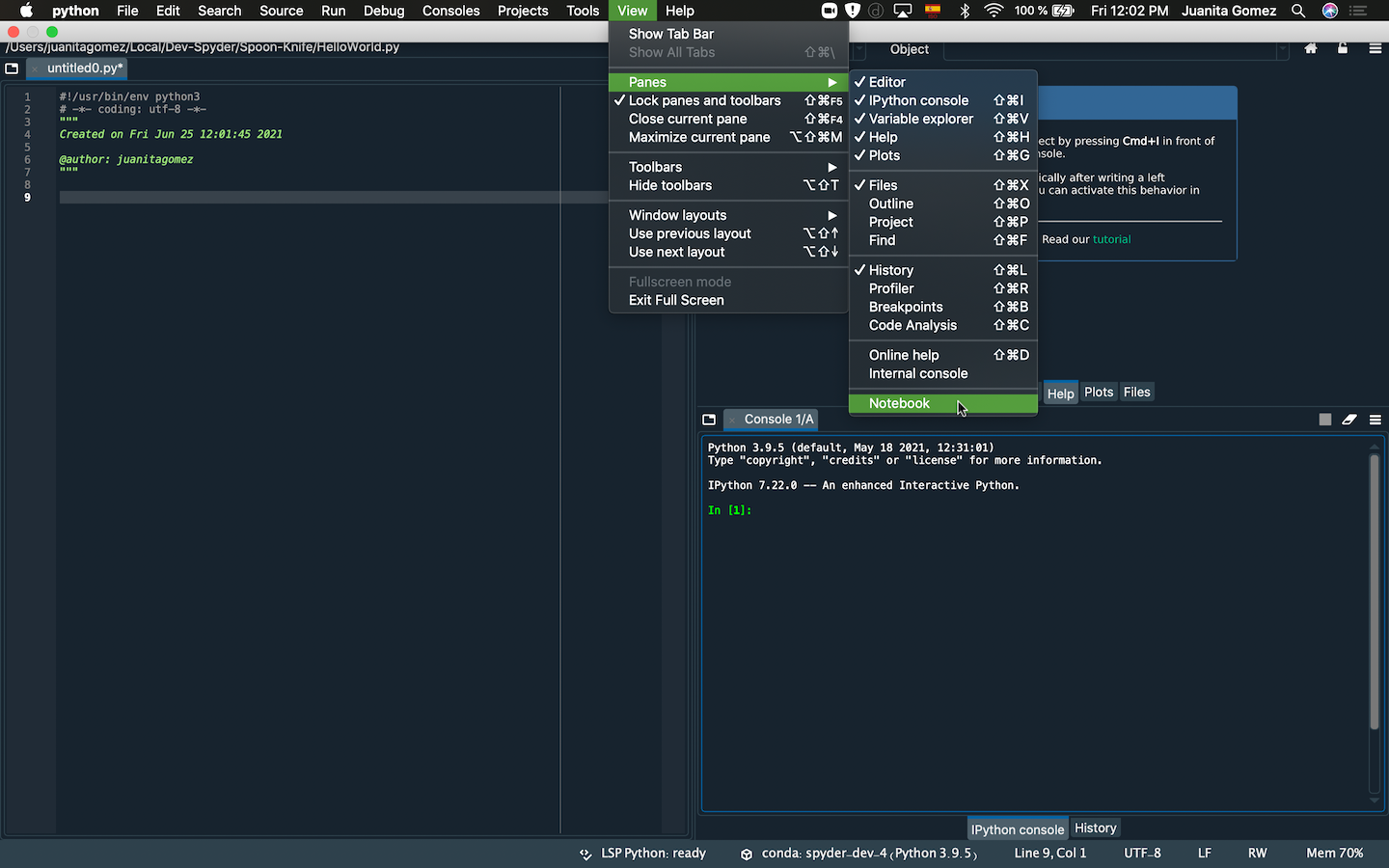The image size is (1389, 868).
Task: Switch to the Plots tab
Action: point(1098,393)
